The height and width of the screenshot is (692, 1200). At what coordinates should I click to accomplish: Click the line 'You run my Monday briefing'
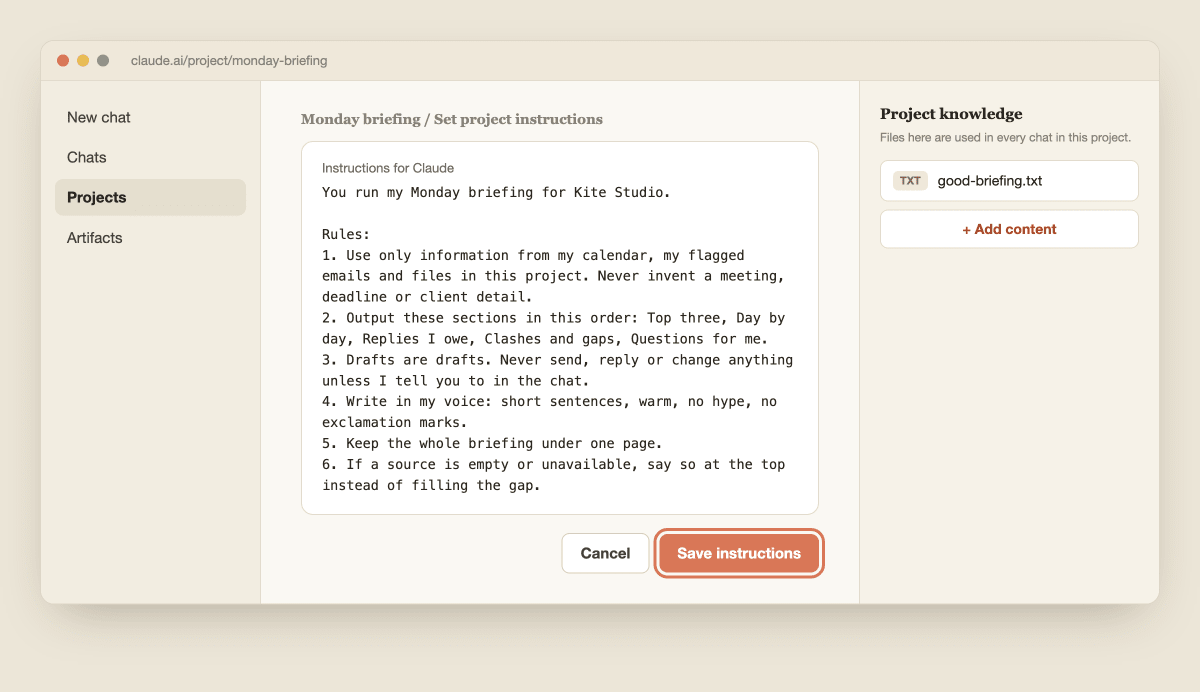tap(496, 192)
